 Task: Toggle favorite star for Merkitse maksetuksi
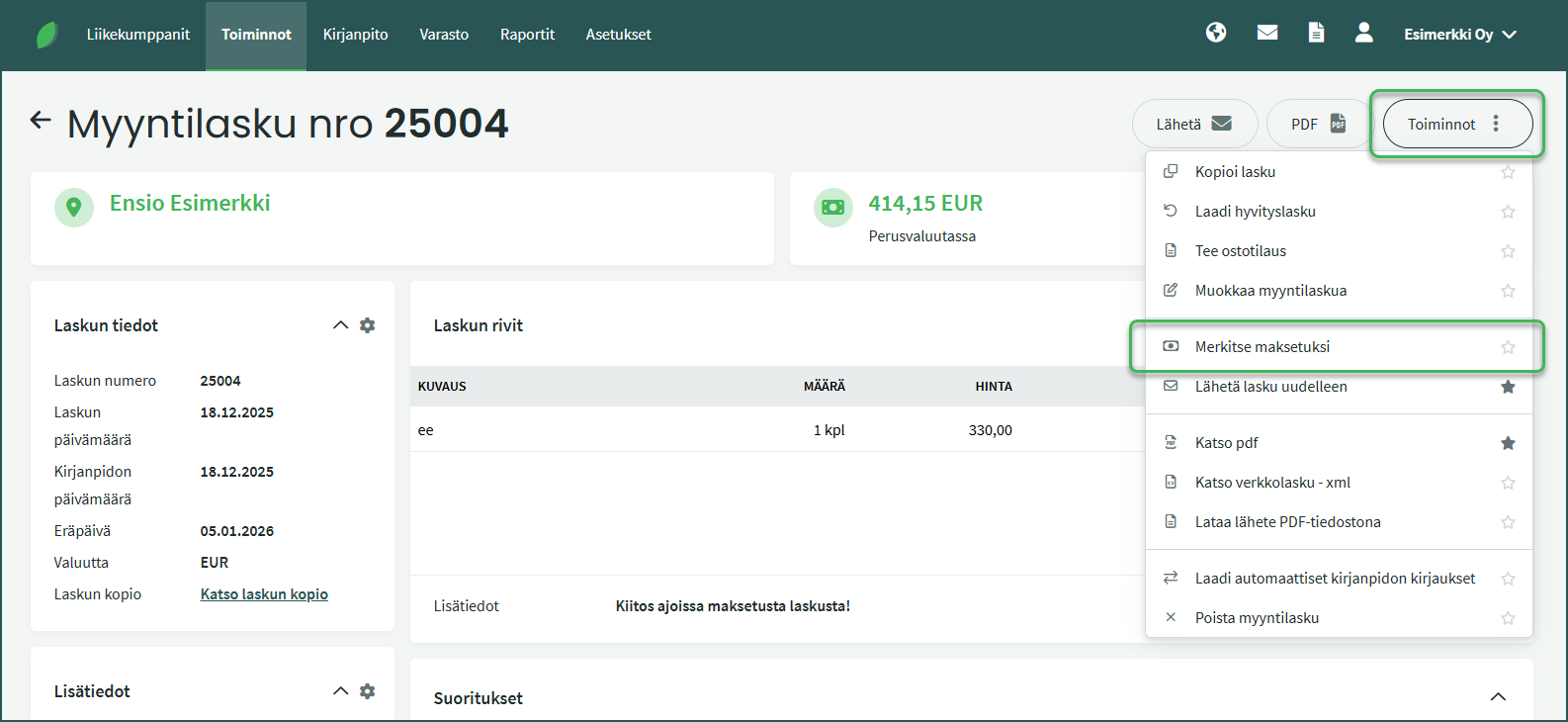point(1508,347)
